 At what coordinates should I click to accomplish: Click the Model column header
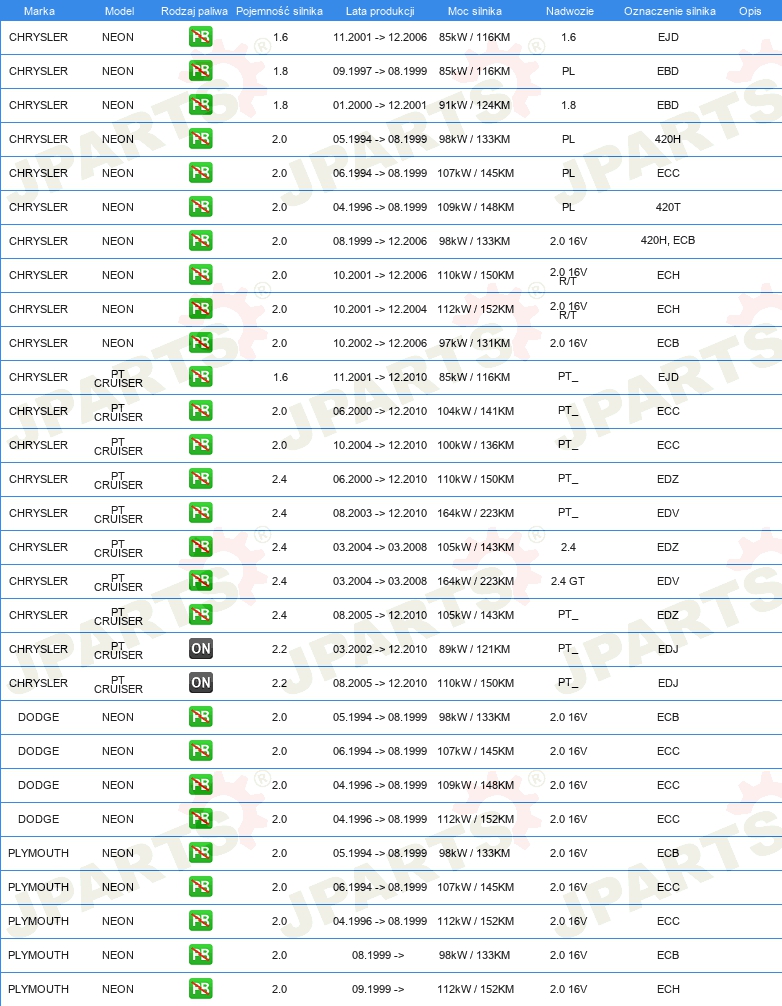pyautogui.click(x=119, y=11)
